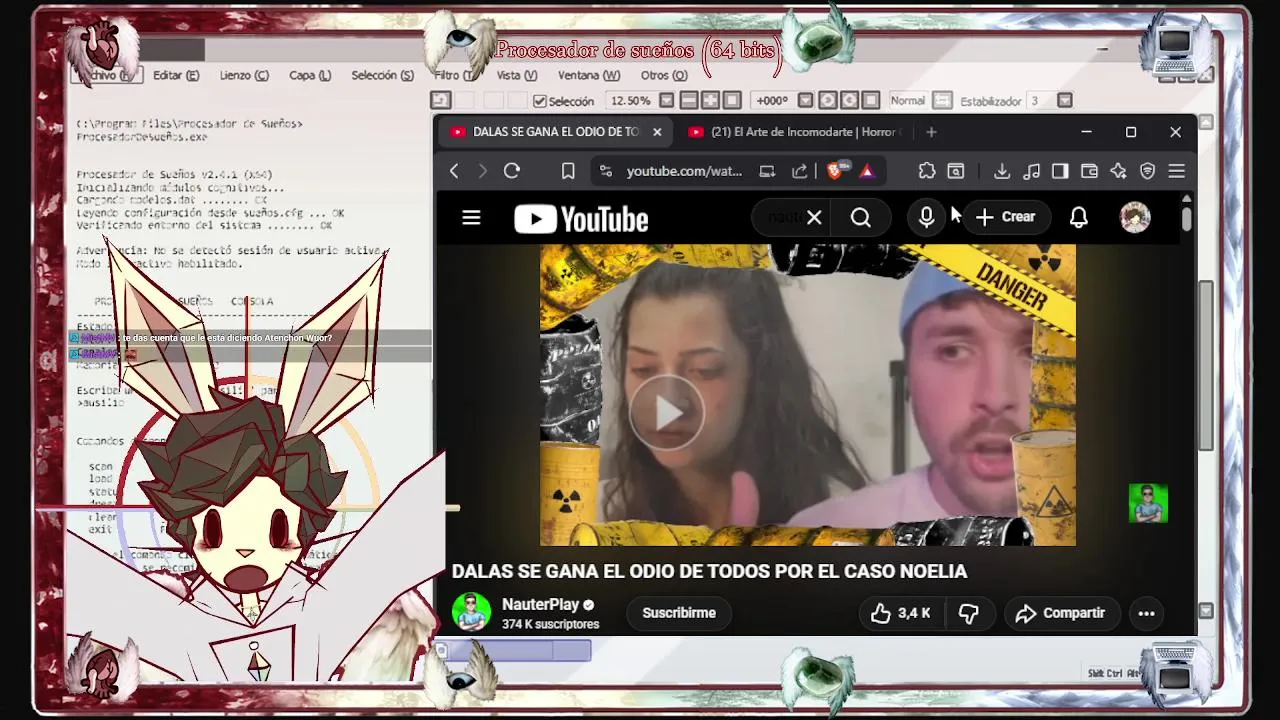Bookmark this page

pos(568,171)
